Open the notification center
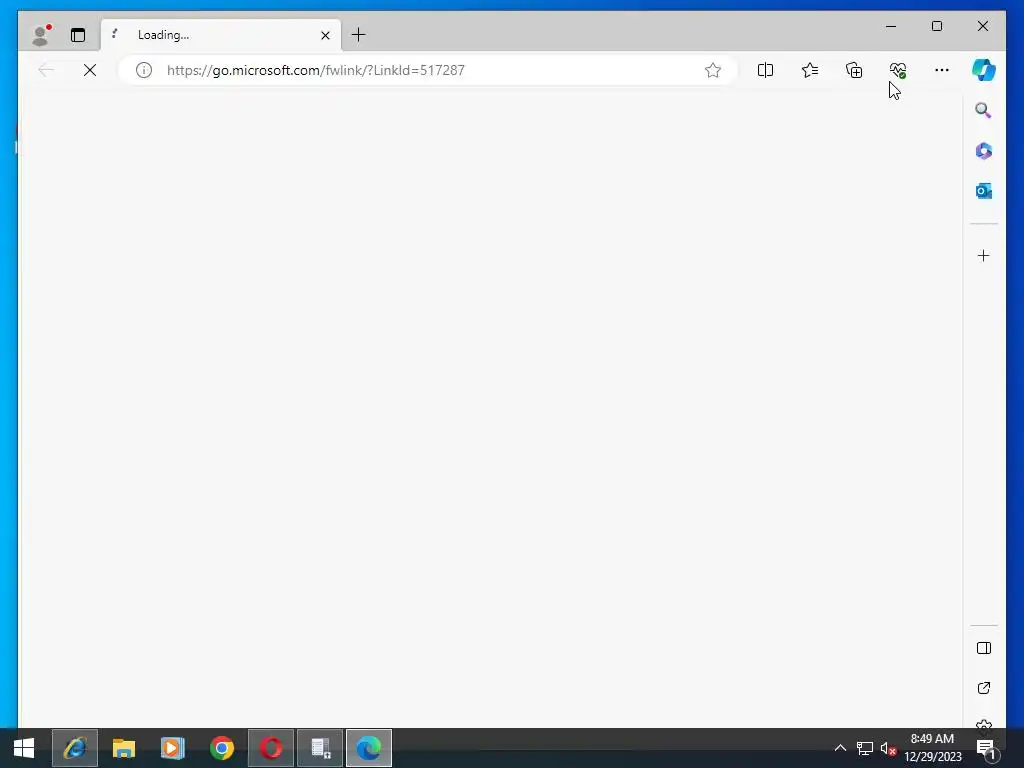1024x768 pixels. coord(986,748)
